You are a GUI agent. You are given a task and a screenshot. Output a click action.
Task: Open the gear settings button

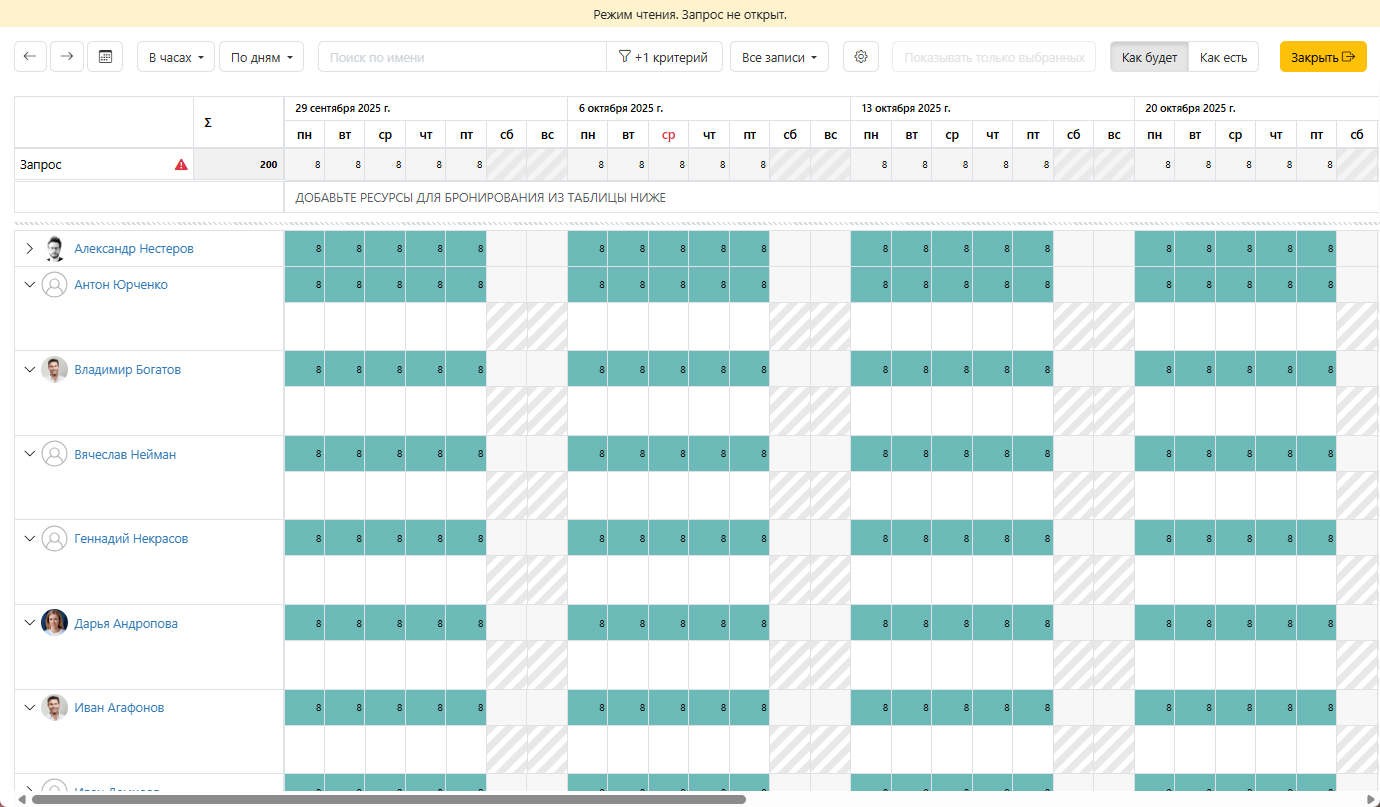coord(860,57)
